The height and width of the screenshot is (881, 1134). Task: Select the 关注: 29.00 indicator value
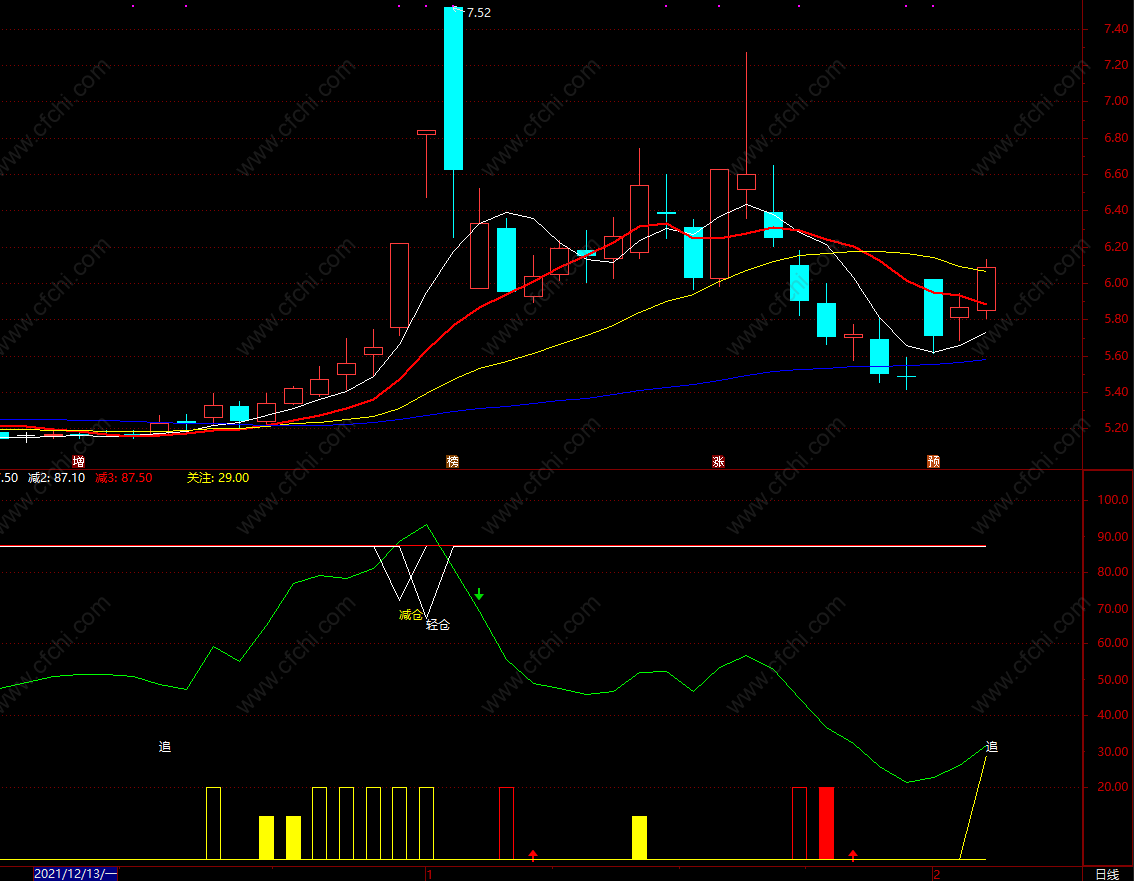coord(218,477)
